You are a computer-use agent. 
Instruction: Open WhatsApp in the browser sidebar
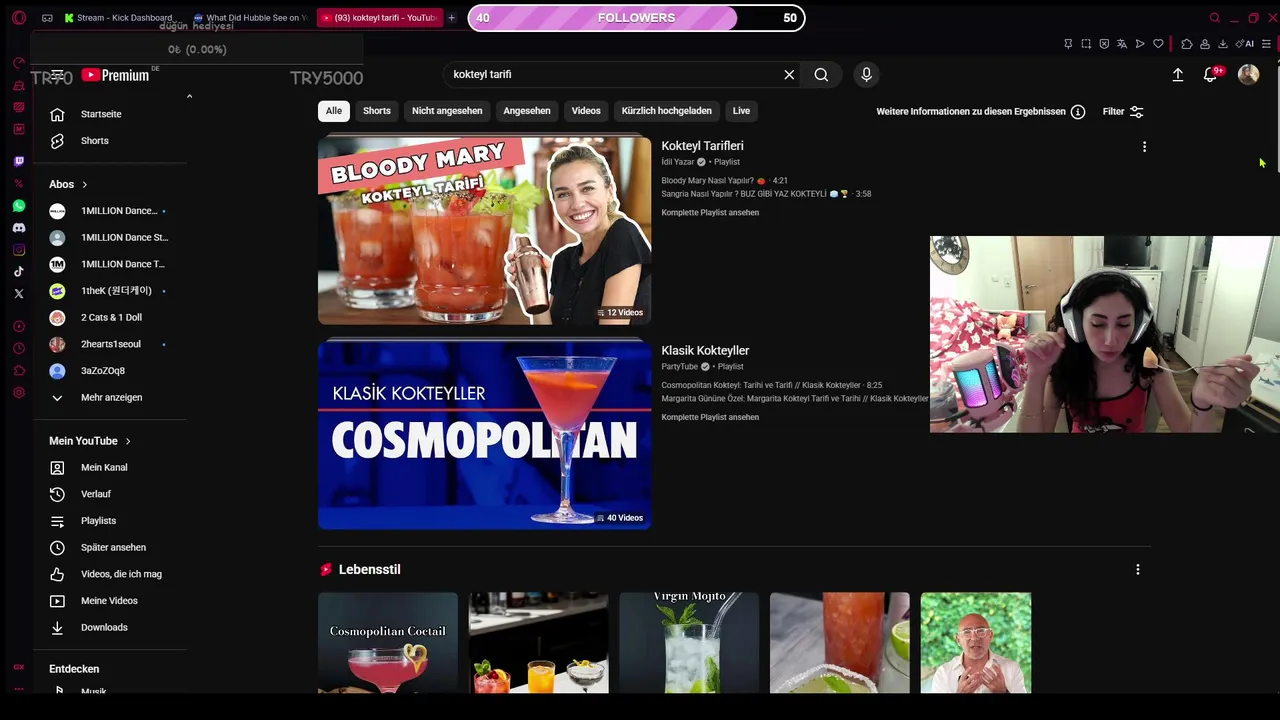(19, 206)
